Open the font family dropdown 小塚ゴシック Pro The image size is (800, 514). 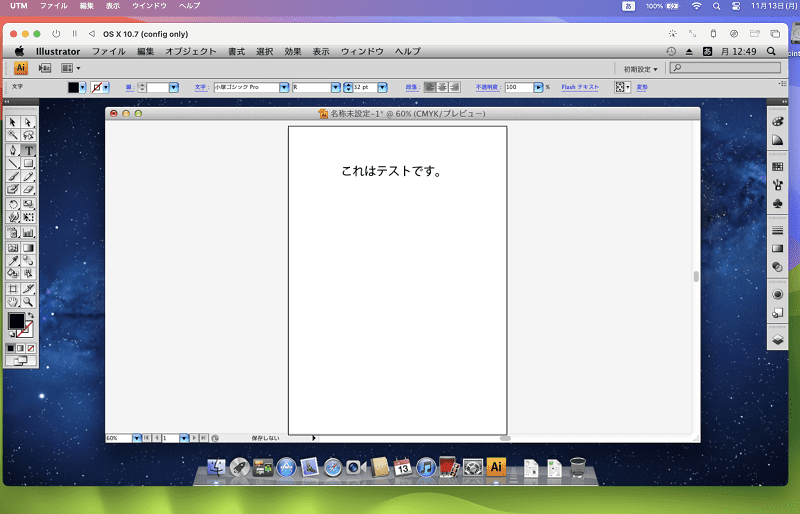pyautogui.click(x=284, y=87)
